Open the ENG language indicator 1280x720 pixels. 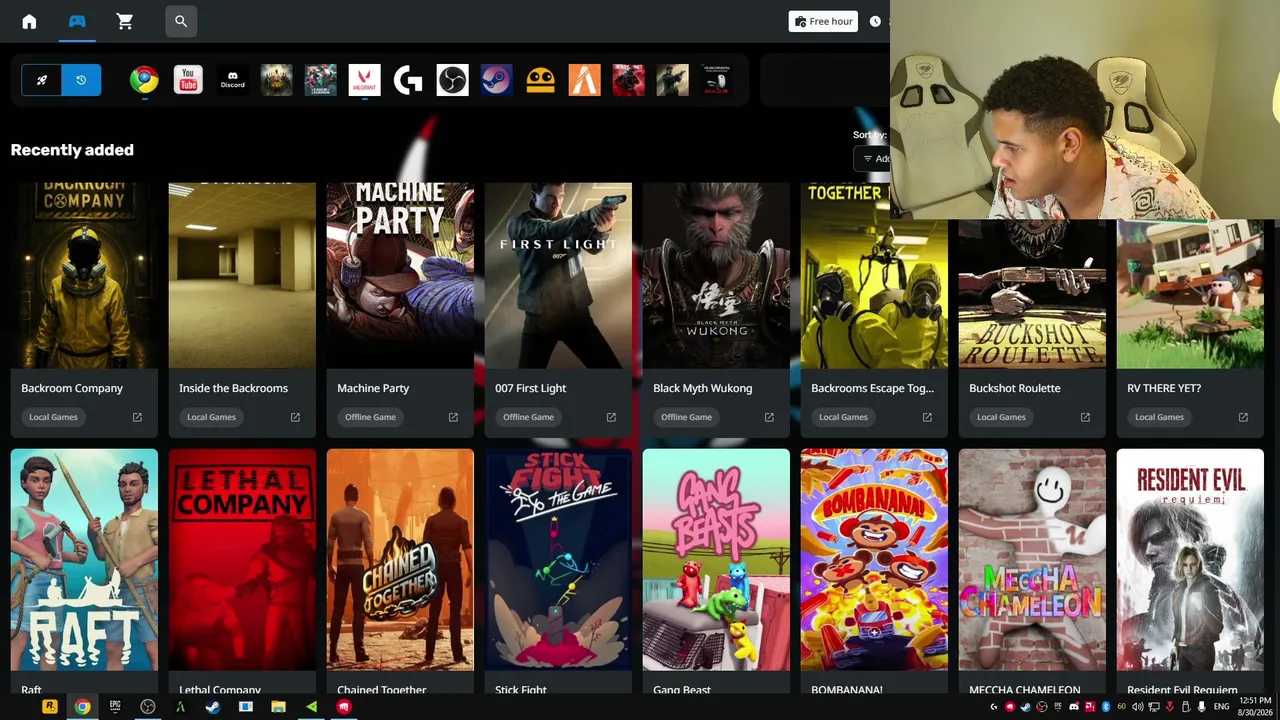click(1222, 707)
